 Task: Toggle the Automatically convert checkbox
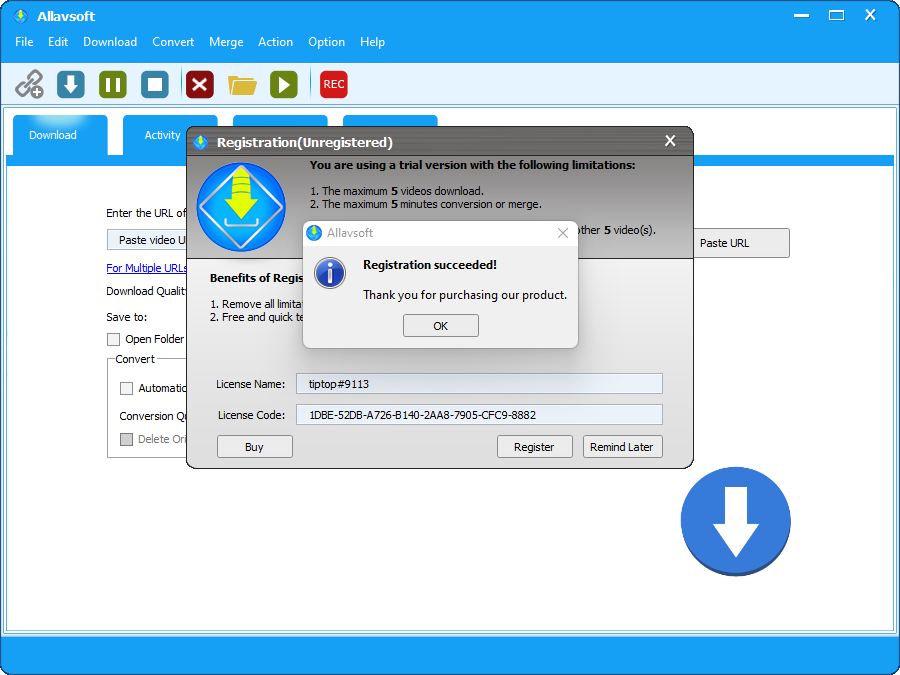tap(126, 388)
